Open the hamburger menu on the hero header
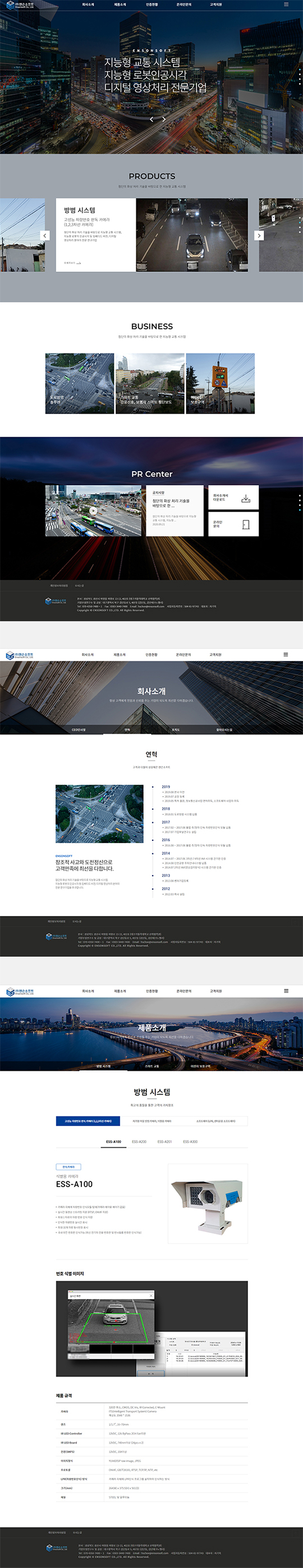 286,4
